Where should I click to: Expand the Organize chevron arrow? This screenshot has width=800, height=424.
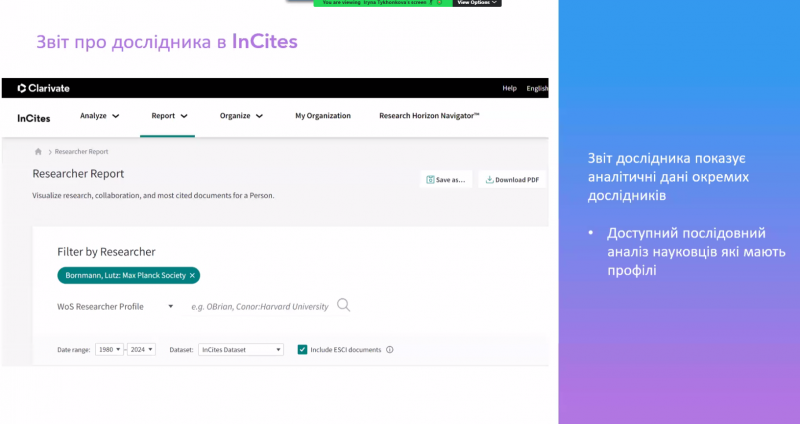pos(259,116)
